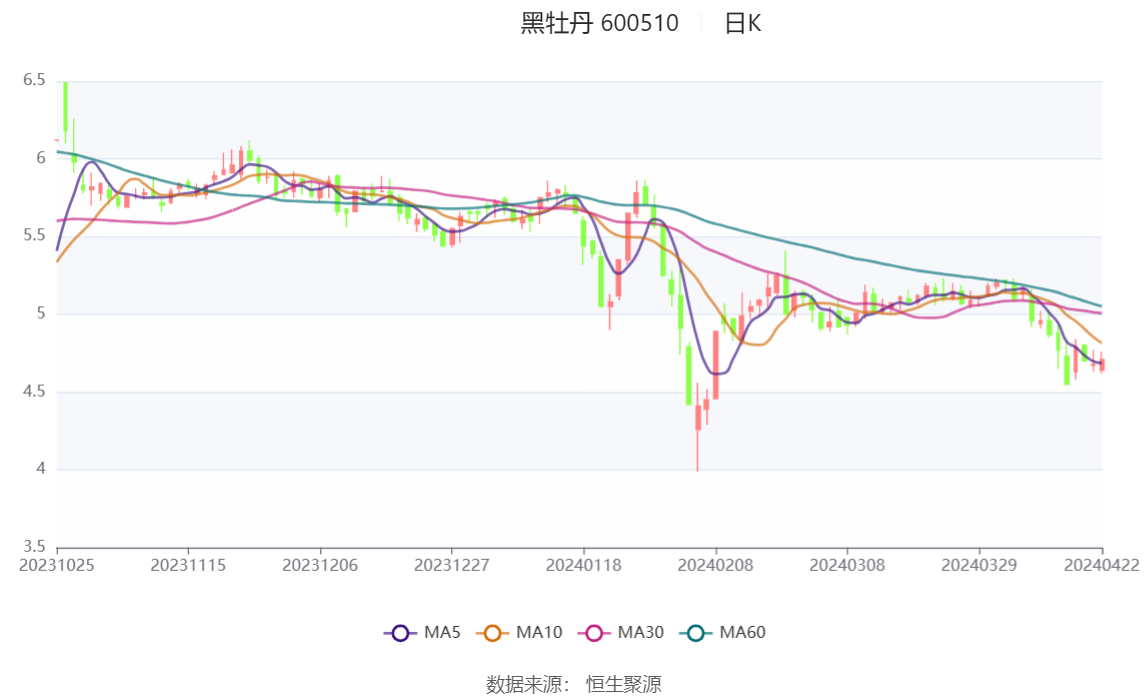Toggle the MA30 series via its text label
The image size is (1148, 699).
pyautogui.click(x=641, y=632)
